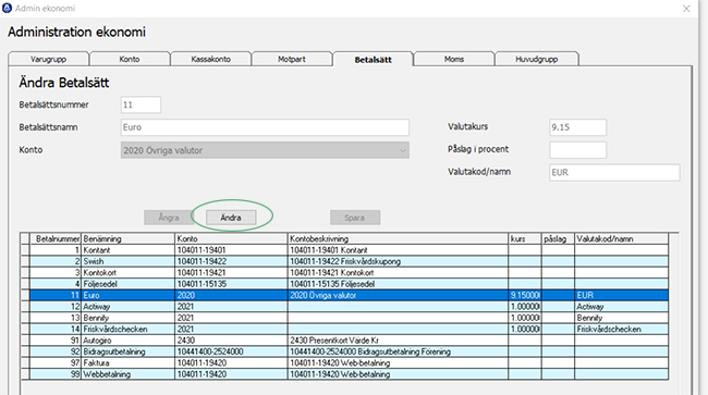
Task: Click the kurs cell 9.15000 for Euro
Action: coord(525,295)
